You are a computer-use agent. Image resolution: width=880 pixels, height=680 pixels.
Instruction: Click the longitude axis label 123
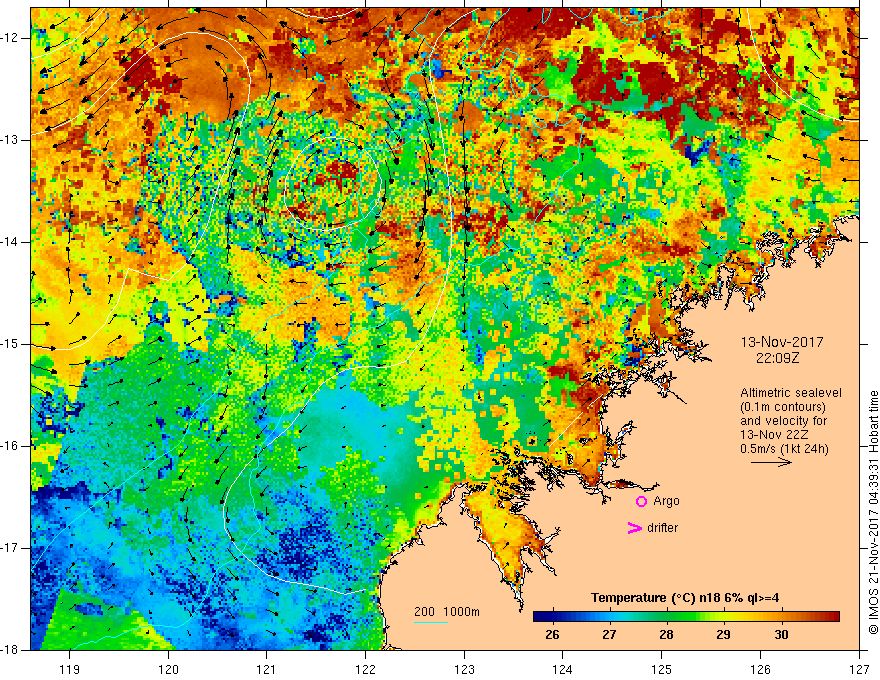[x=464, y=669]
